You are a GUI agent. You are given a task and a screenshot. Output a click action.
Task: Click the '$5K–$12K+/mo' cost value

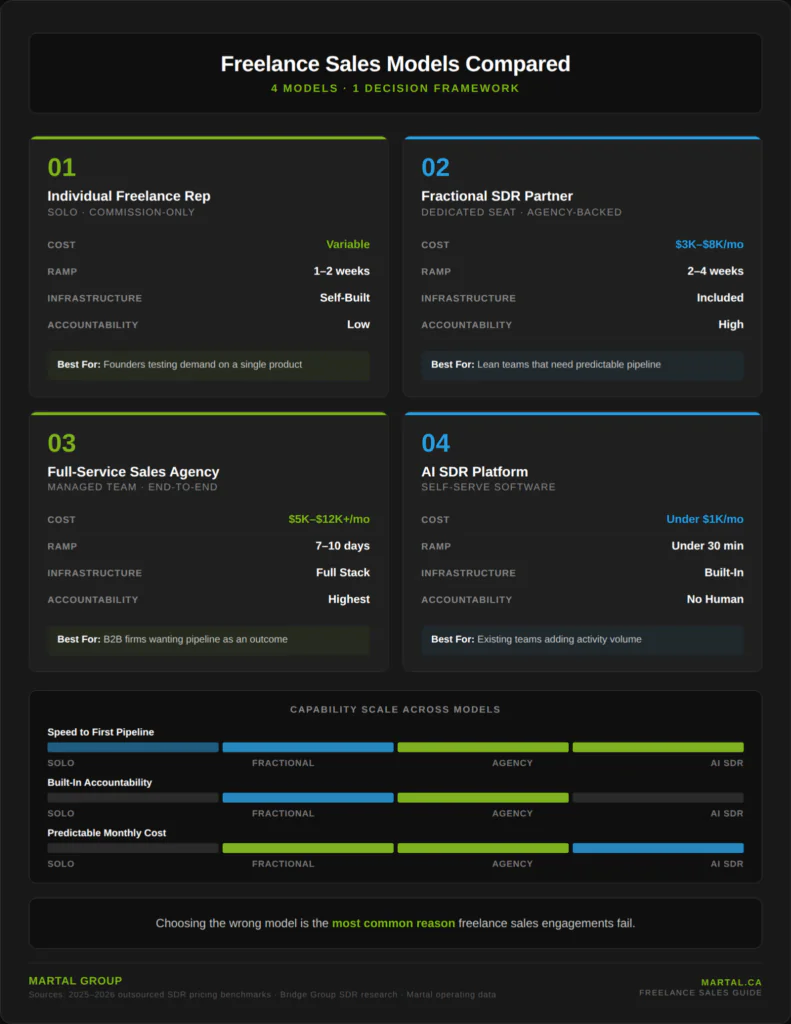tap(329, 519)
